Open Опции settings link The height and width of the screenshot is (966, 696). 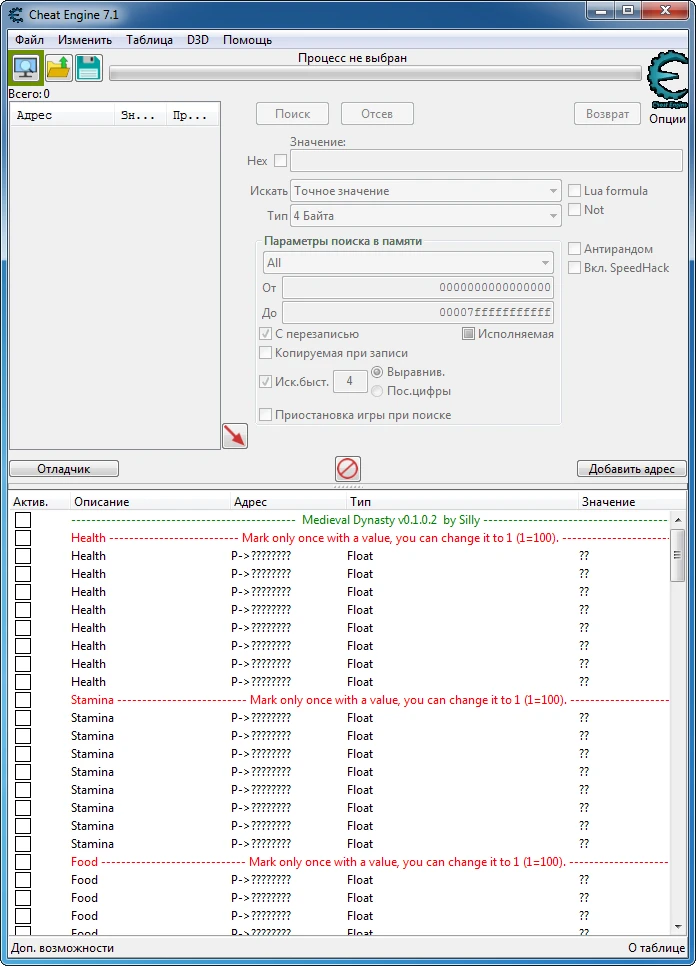pos(667,119)
